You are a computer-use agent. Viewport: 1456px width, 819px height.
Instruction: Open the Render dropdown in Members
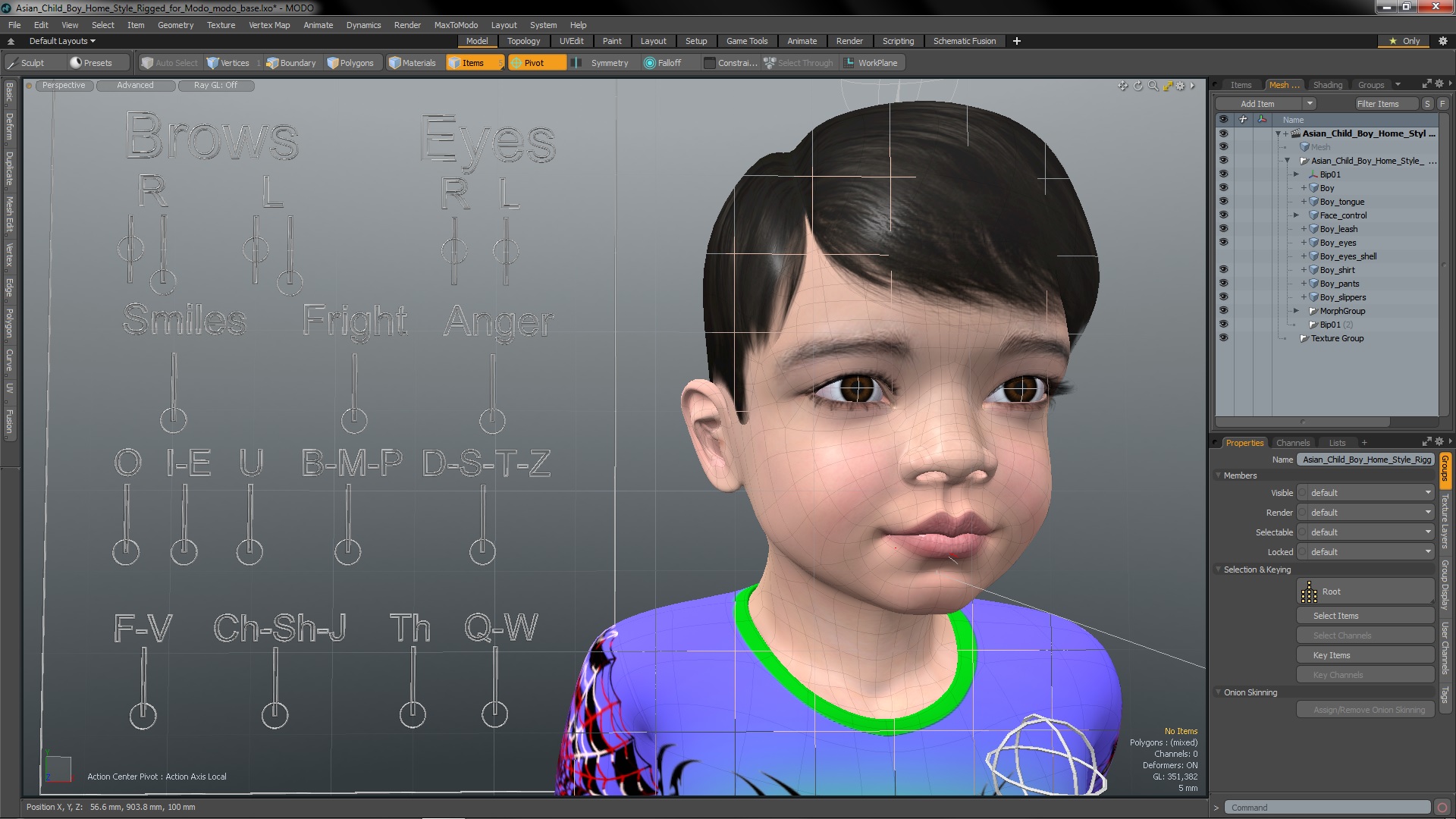[1366, 513]
